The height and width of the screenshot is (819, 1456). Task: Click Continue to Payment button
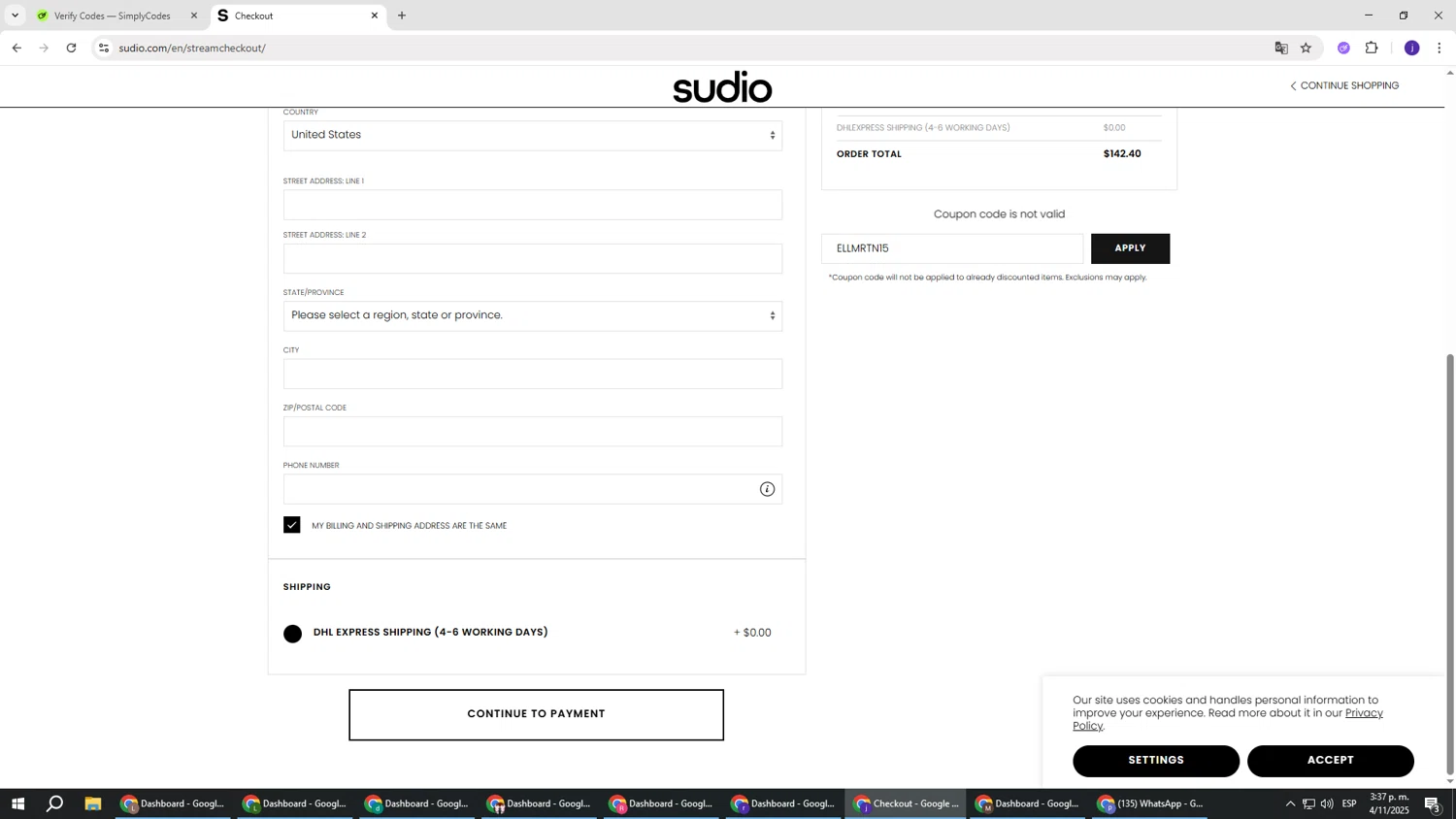tap(536, 714)
